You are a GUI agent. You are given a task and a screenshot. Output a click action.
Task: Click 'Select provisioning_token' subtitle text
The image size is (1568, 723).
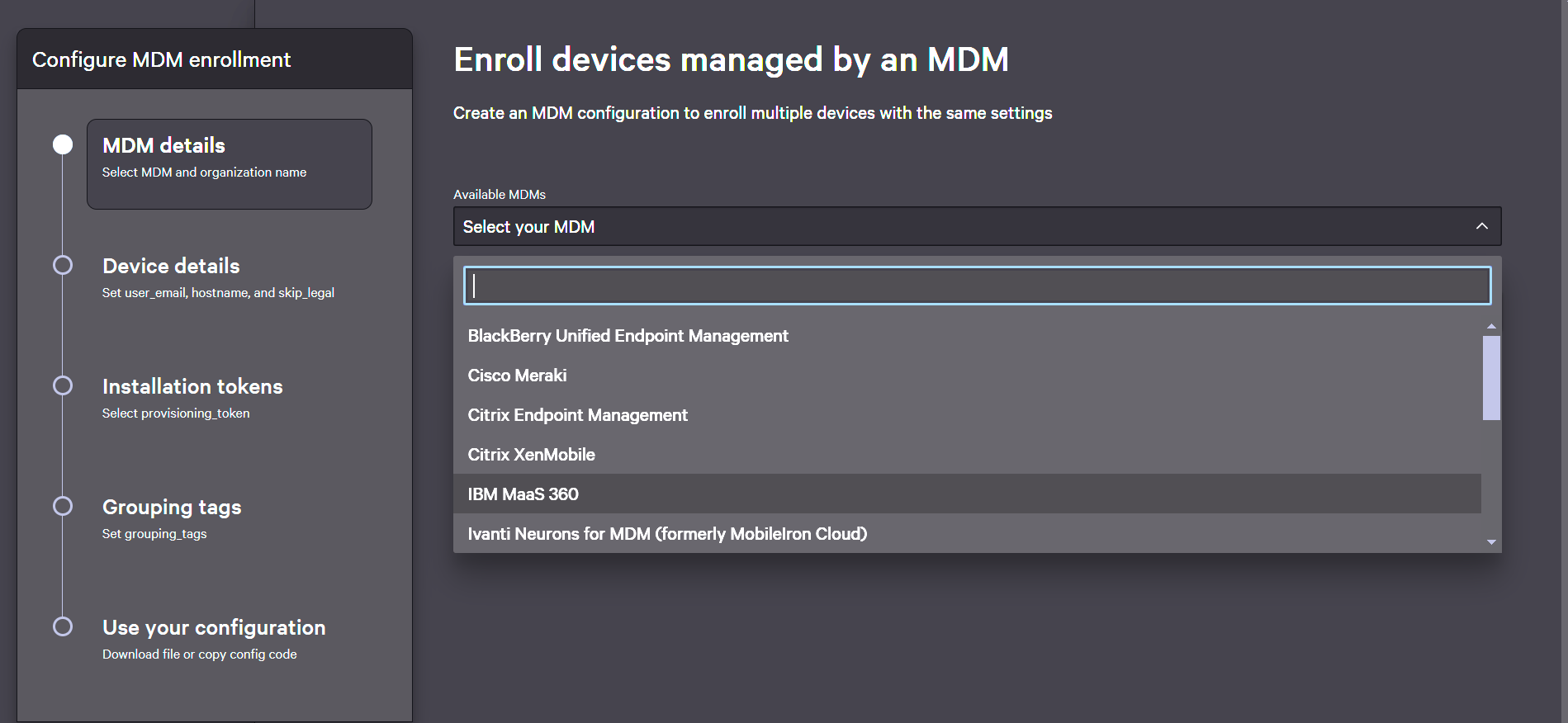176,413
